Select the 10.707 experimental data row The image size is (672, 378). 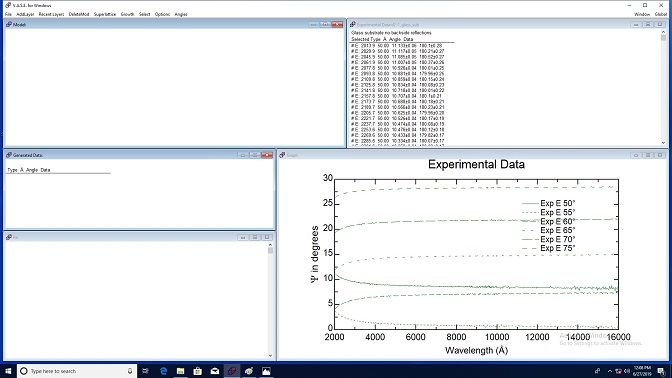pos(397,96)
